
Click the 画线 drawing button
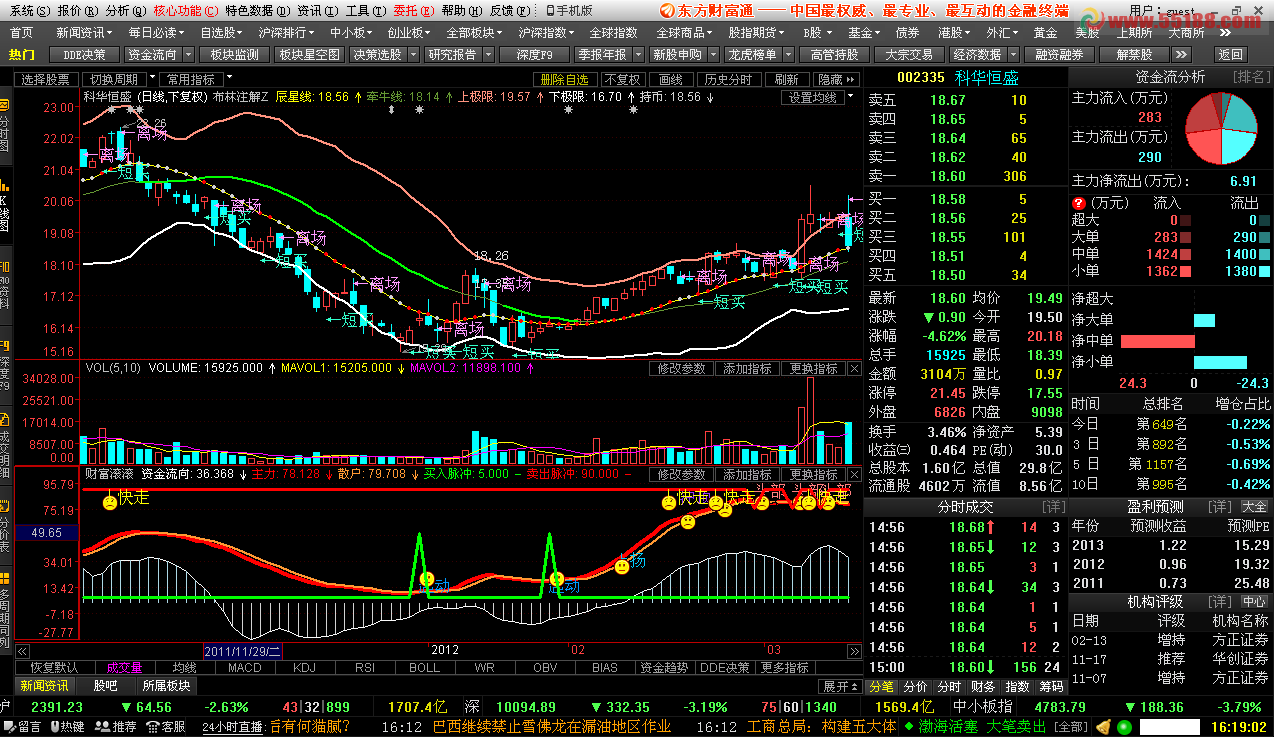[670, 79]
